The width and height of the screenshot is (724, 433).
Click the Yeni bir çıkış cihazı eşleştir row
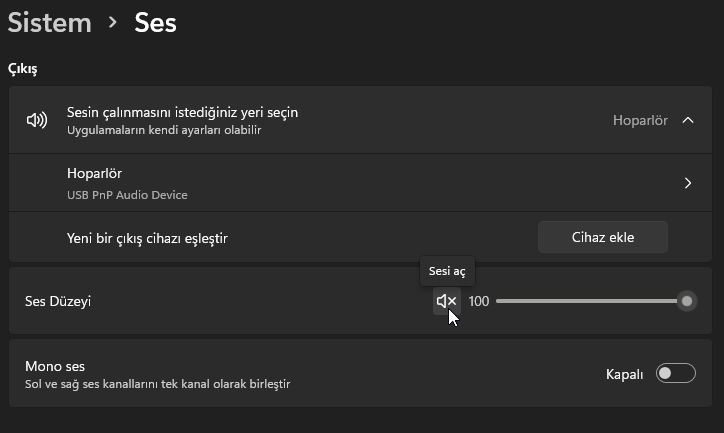(360, 237)
